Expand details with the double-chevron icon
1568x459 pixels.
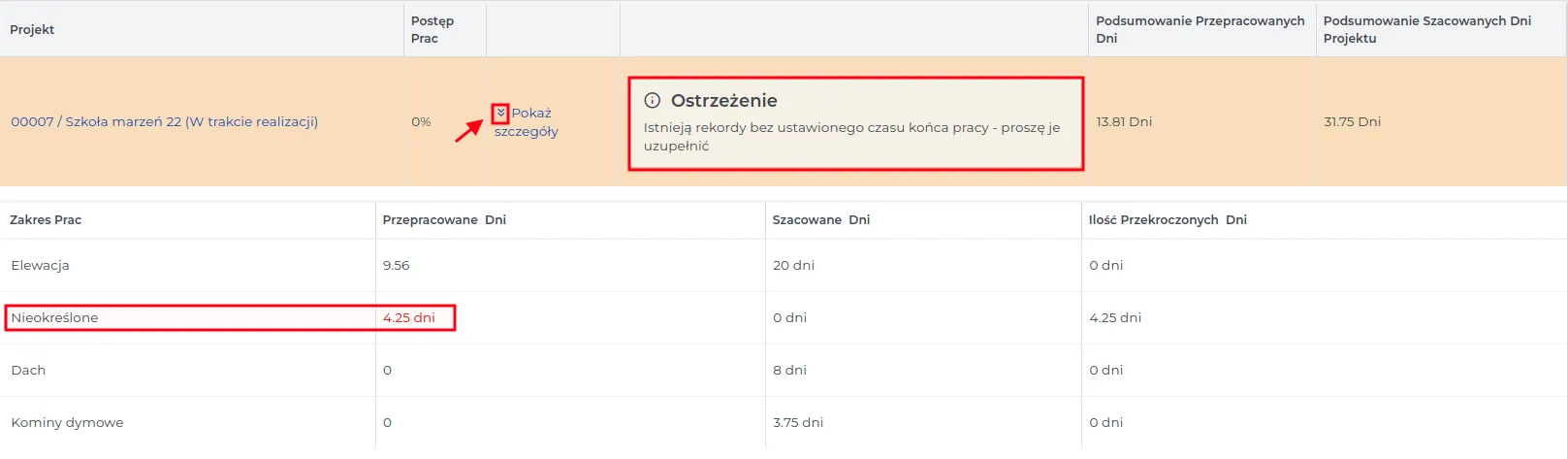pyautogui.click(x=500, y=113)
